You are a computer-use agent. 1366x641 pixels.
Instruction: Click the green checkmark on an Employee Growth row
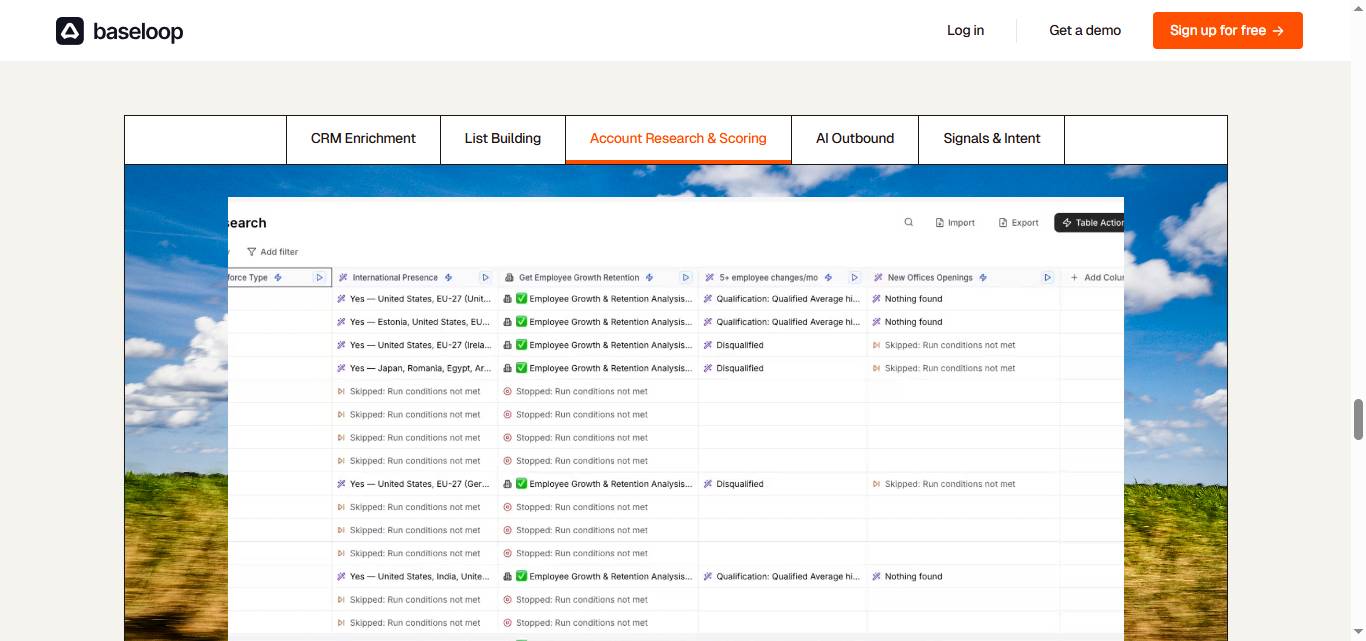521,298
